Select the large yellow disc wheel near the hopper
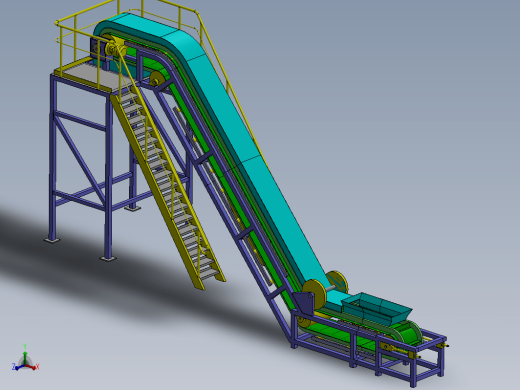 pos(315,295)
